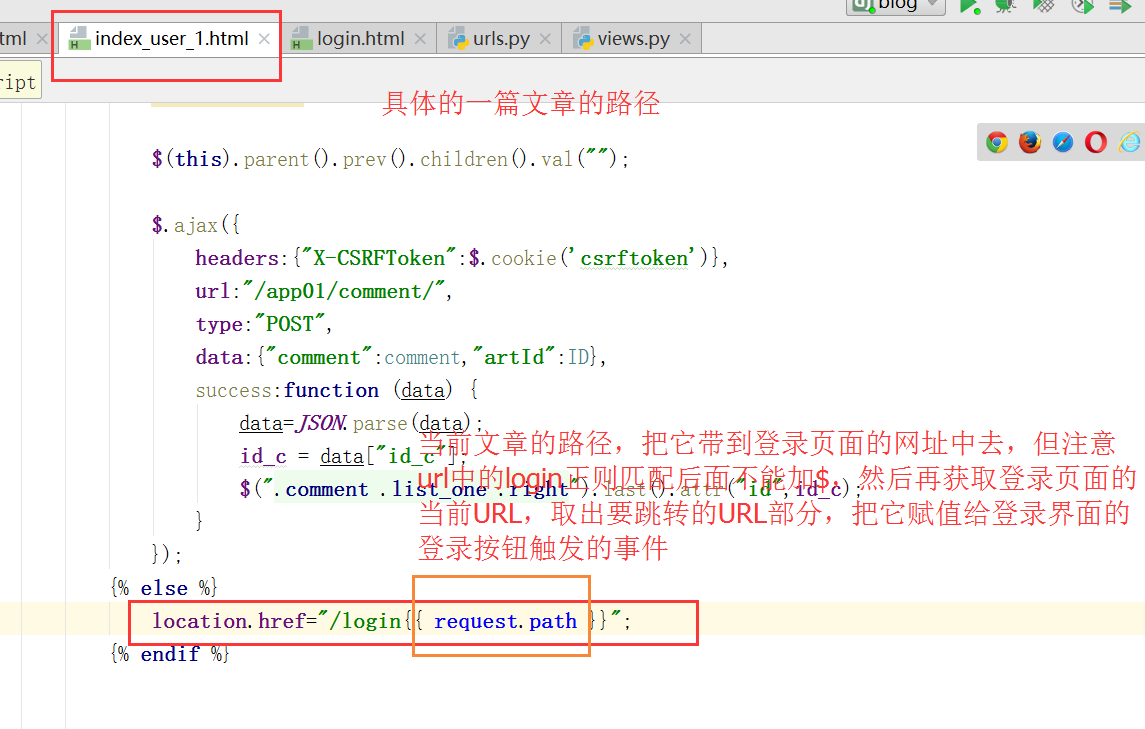Open the file in Chrome preview icon
1145x729 pixels.
[997, 142]
